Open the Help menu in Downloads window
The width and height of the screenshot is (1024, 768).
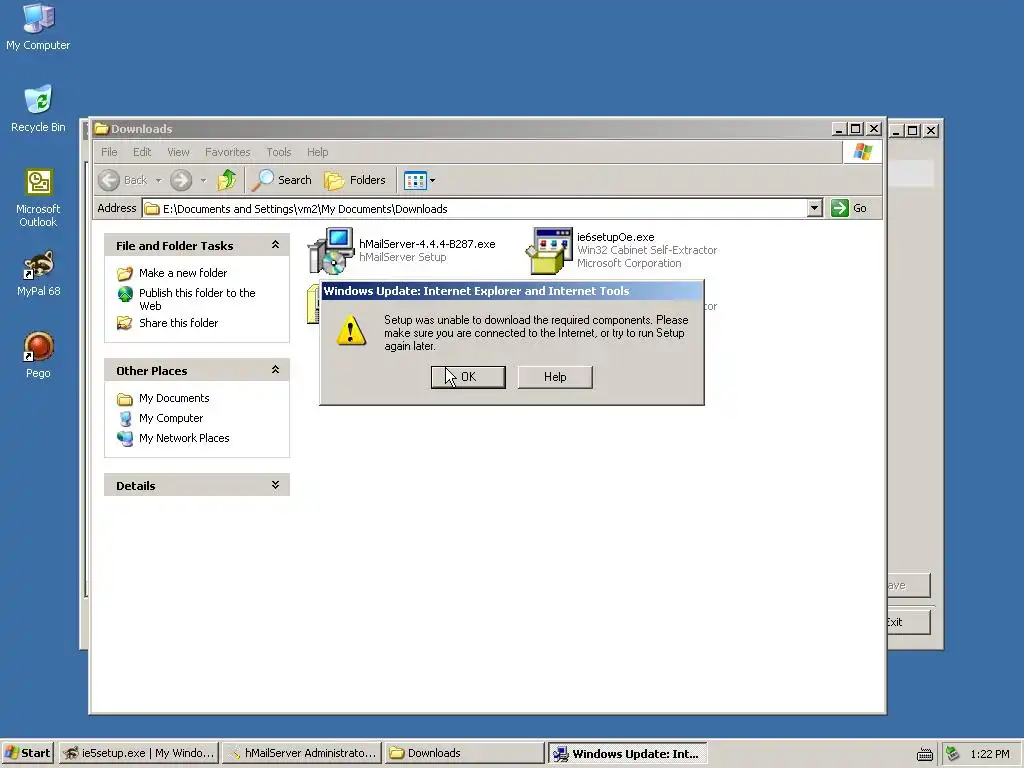pyautogui.click(x=317, y=152)
